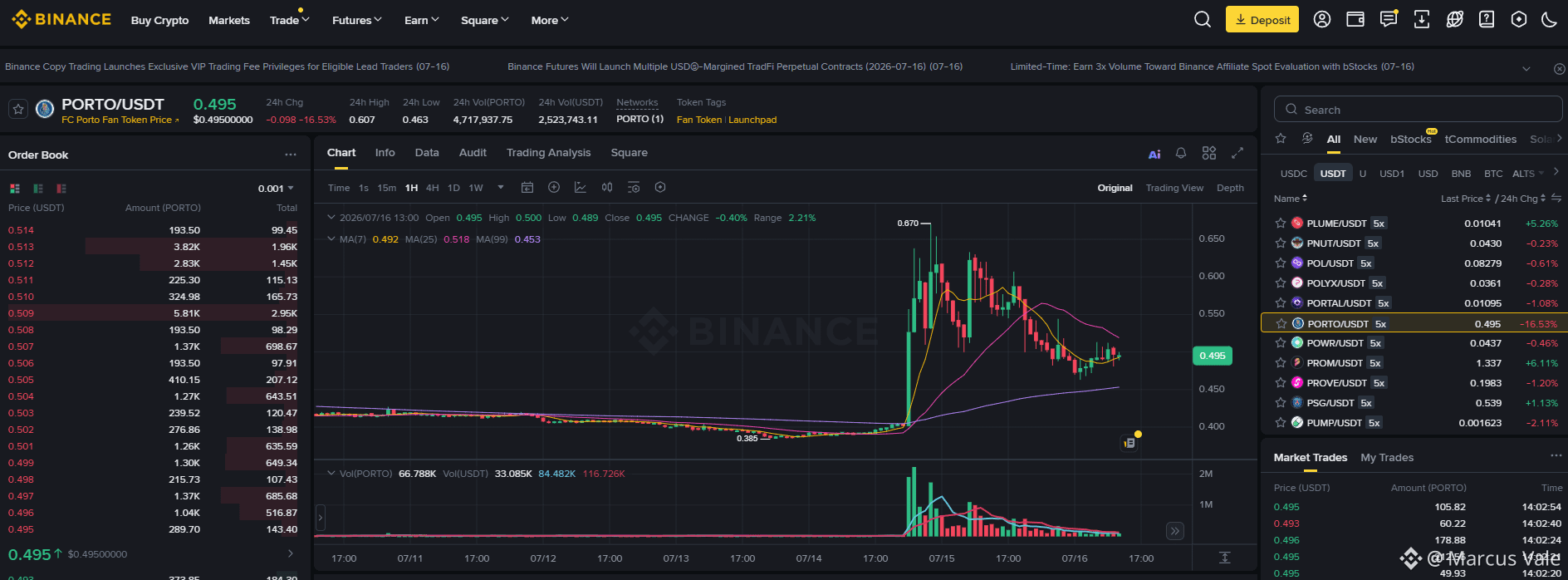1568x580 pixels.
Task: Open the user profile icon
Action: 1322,19
